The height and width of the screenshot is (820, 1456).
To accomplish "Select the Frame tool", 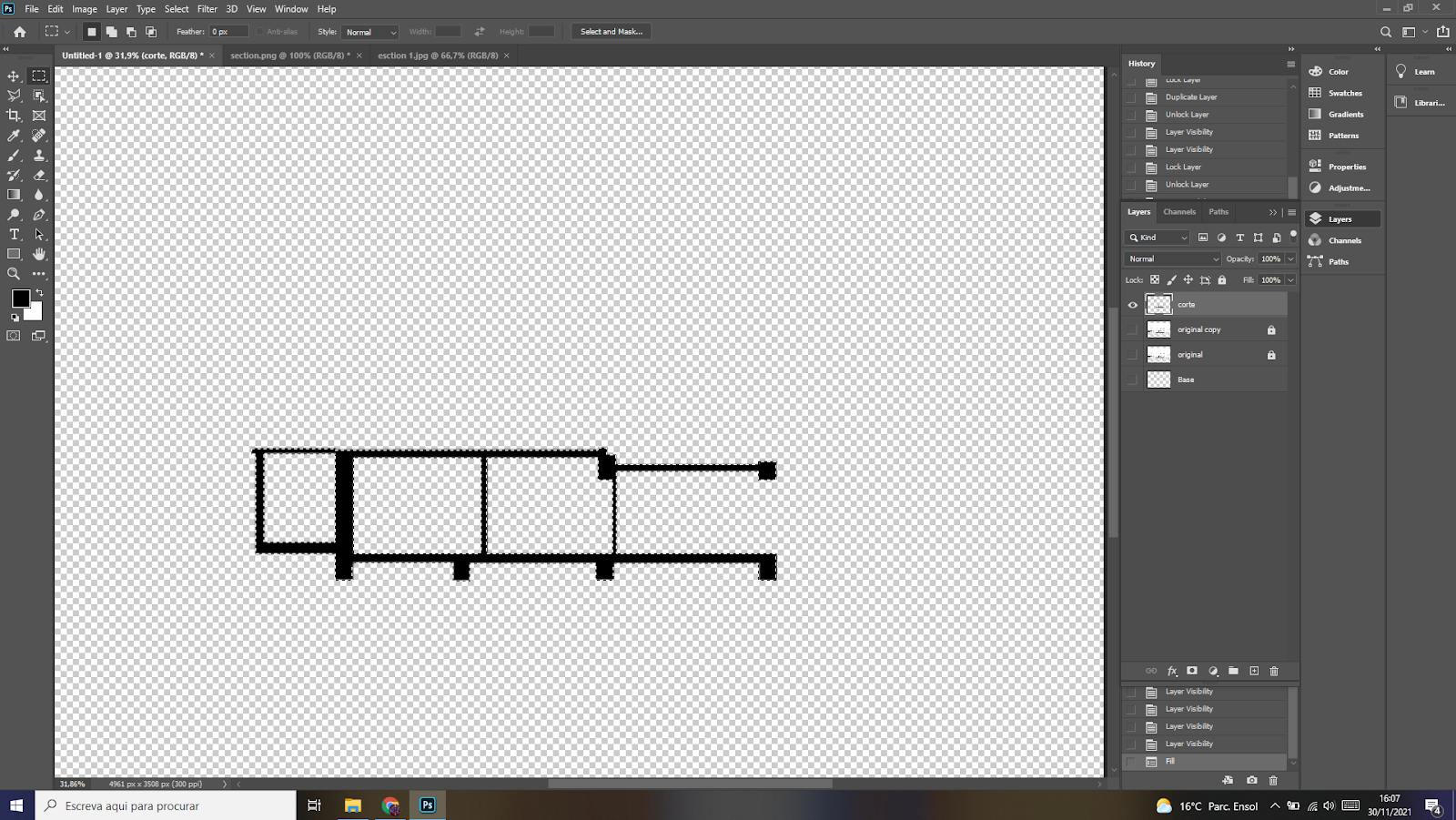I will pos(39,116).
